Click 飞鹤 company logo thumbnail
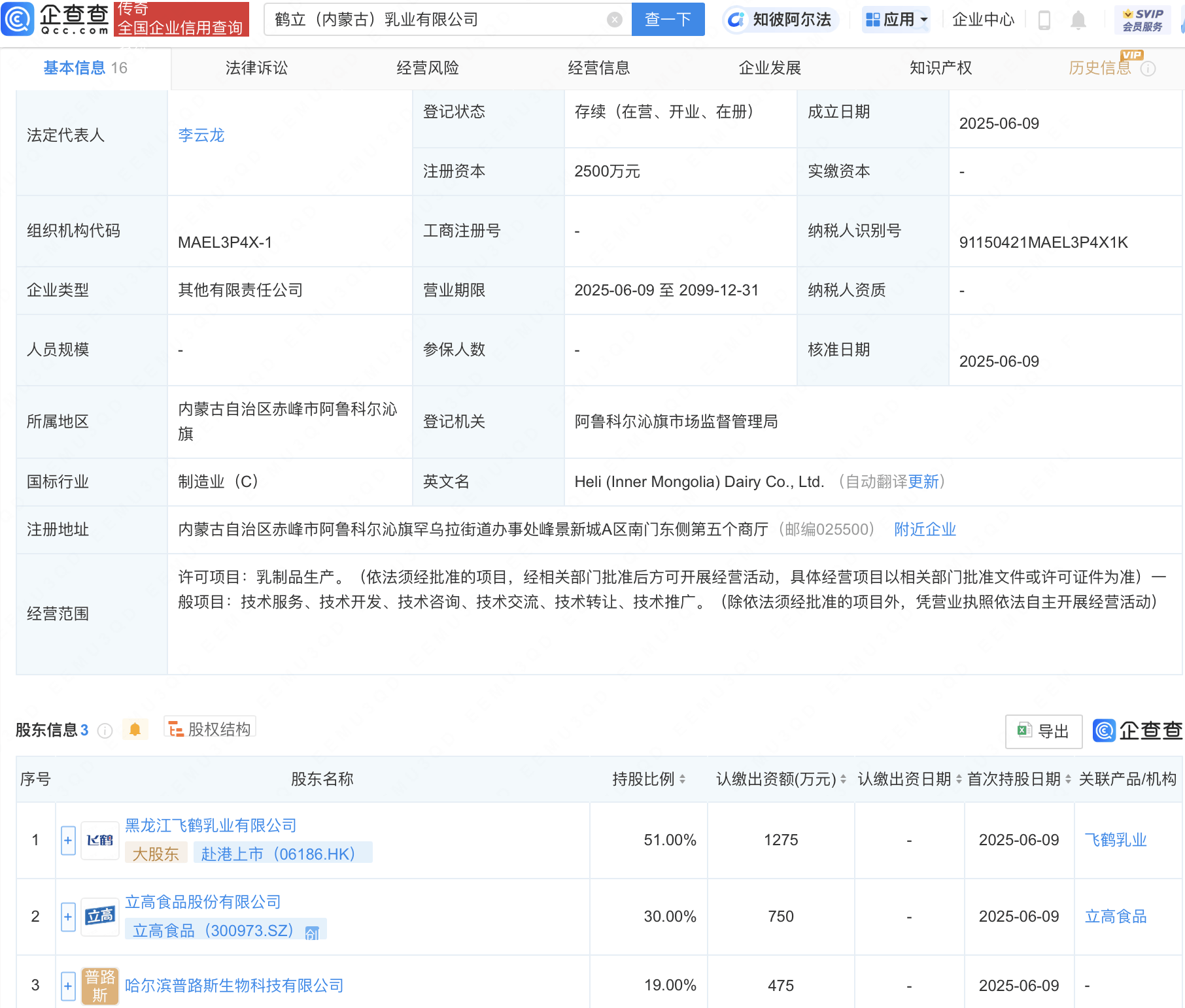The image size is (1185, 1008). [x=100, y=841]
